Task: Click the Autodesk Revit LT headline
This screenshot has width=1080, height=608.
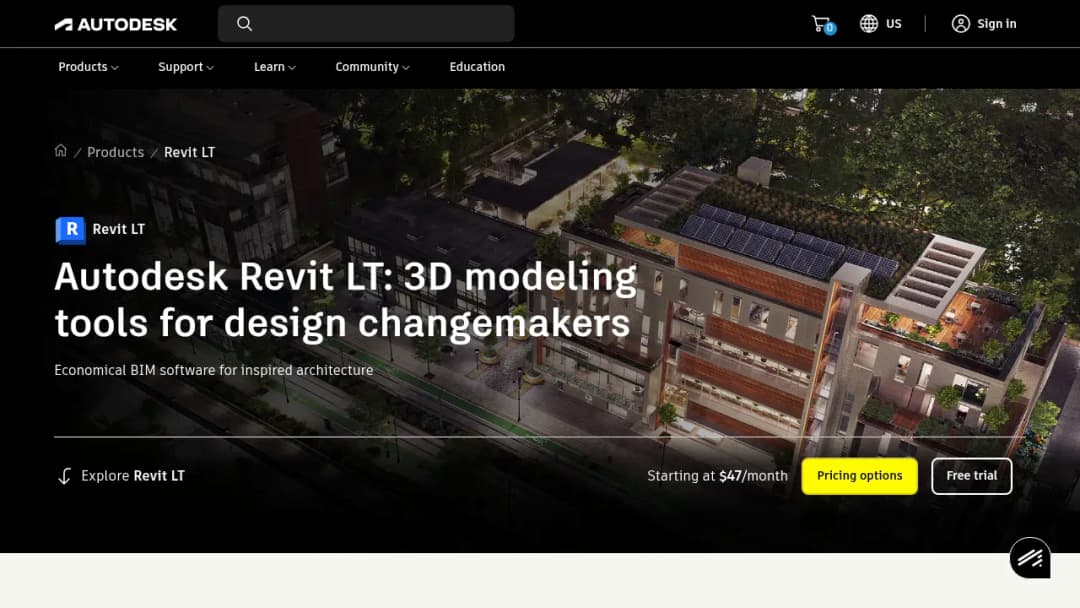Action: click(345, 300)
